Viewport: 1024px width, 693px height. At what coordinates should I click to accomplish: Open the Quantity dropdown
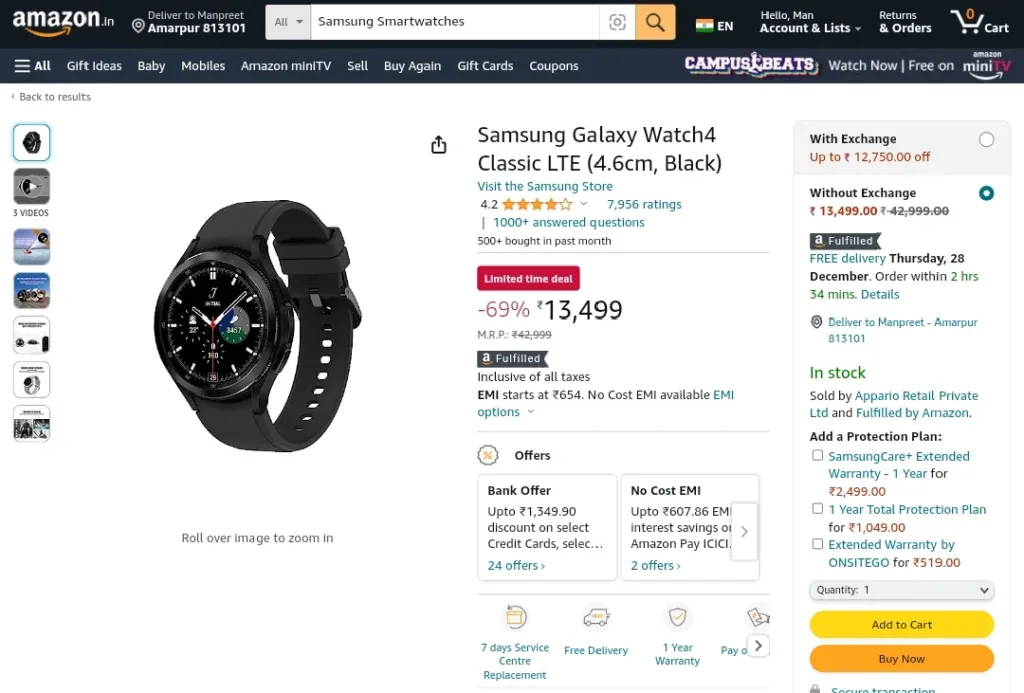pyautogui.click(x=901, y=590)
